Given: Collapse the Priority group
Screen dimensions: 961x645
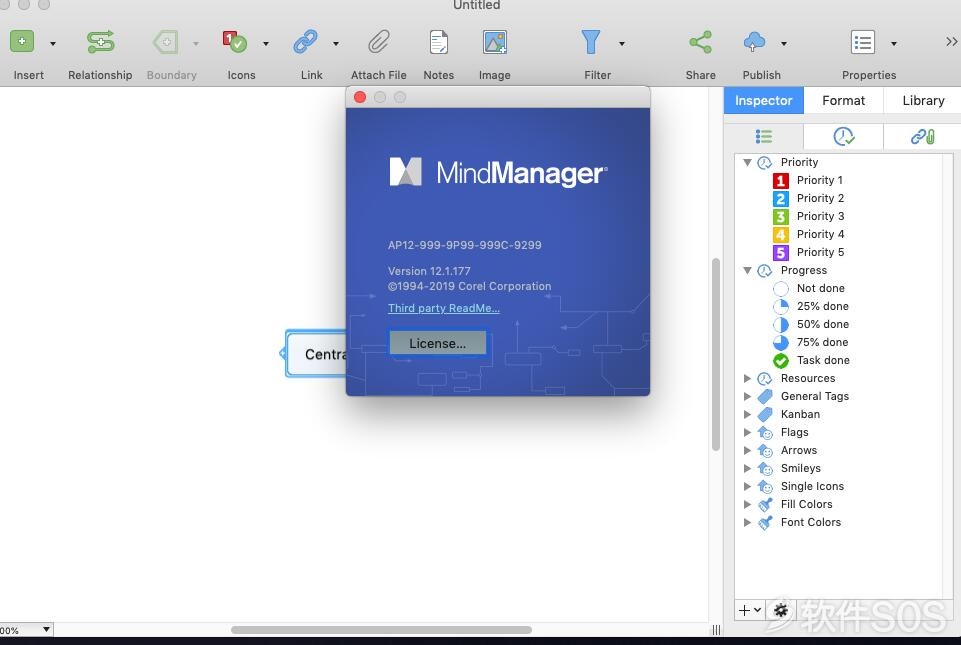Looking at the screenshot, I should tap(747, 162).
